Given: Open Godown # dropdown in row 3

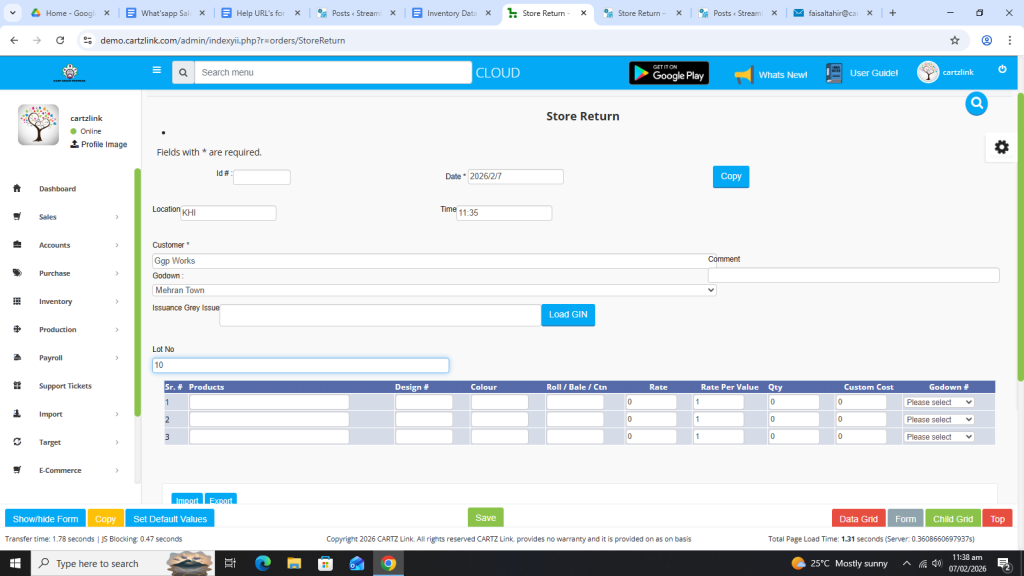Looking at the screenshot, I should coord(938,437).
